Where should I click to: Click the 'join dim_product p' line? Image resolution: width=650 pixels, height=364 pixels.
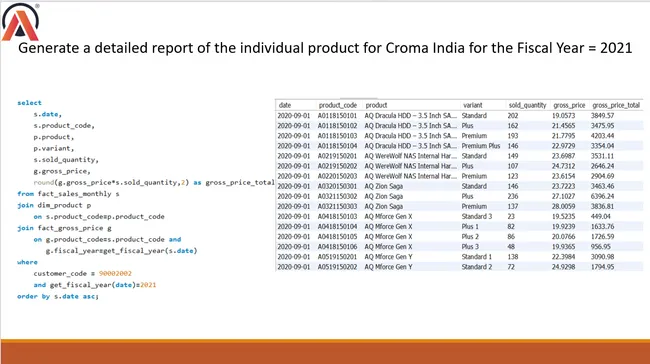[54, 205]
